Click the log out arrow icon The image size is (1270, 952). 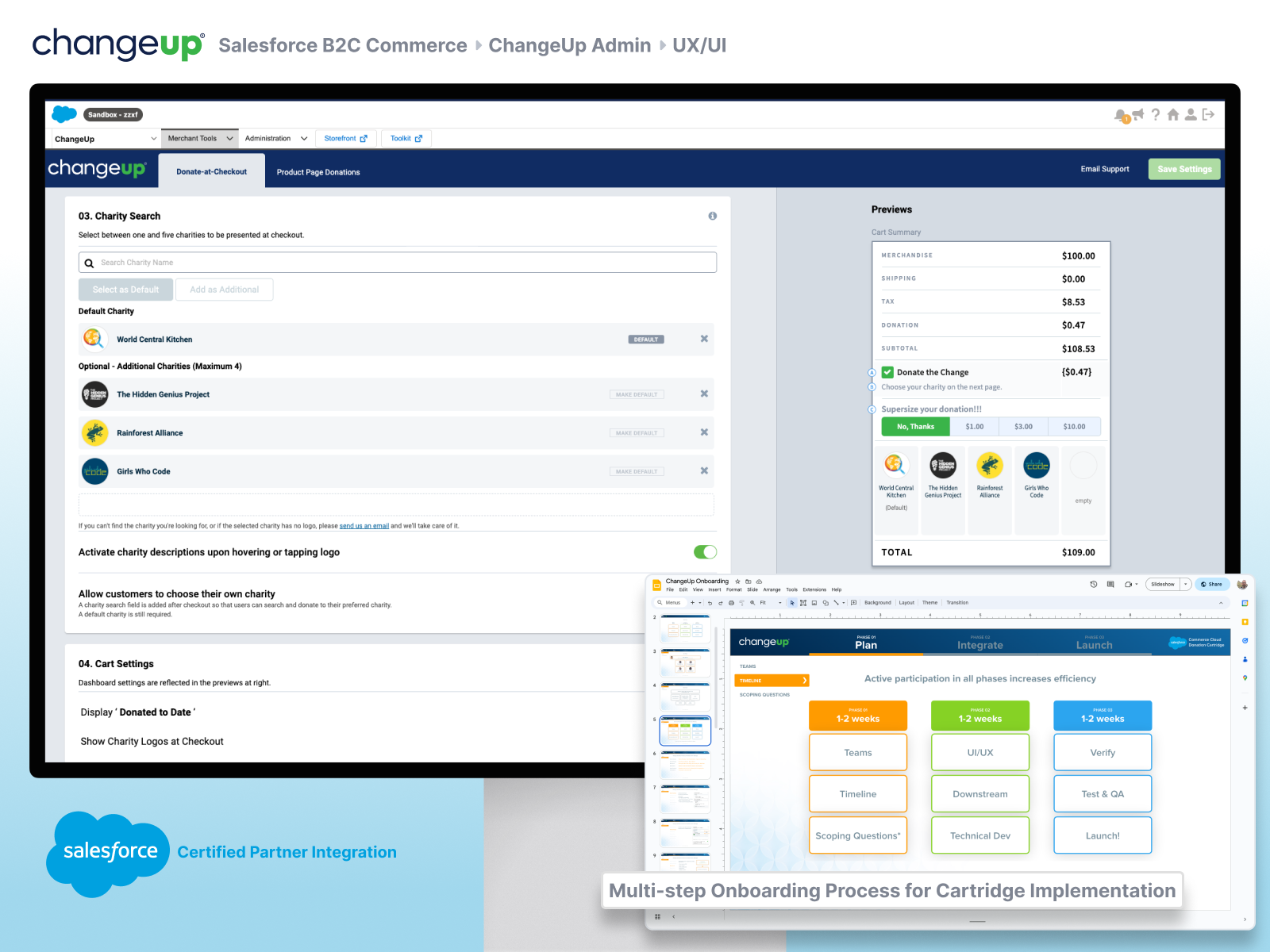tap(1209, 114)
